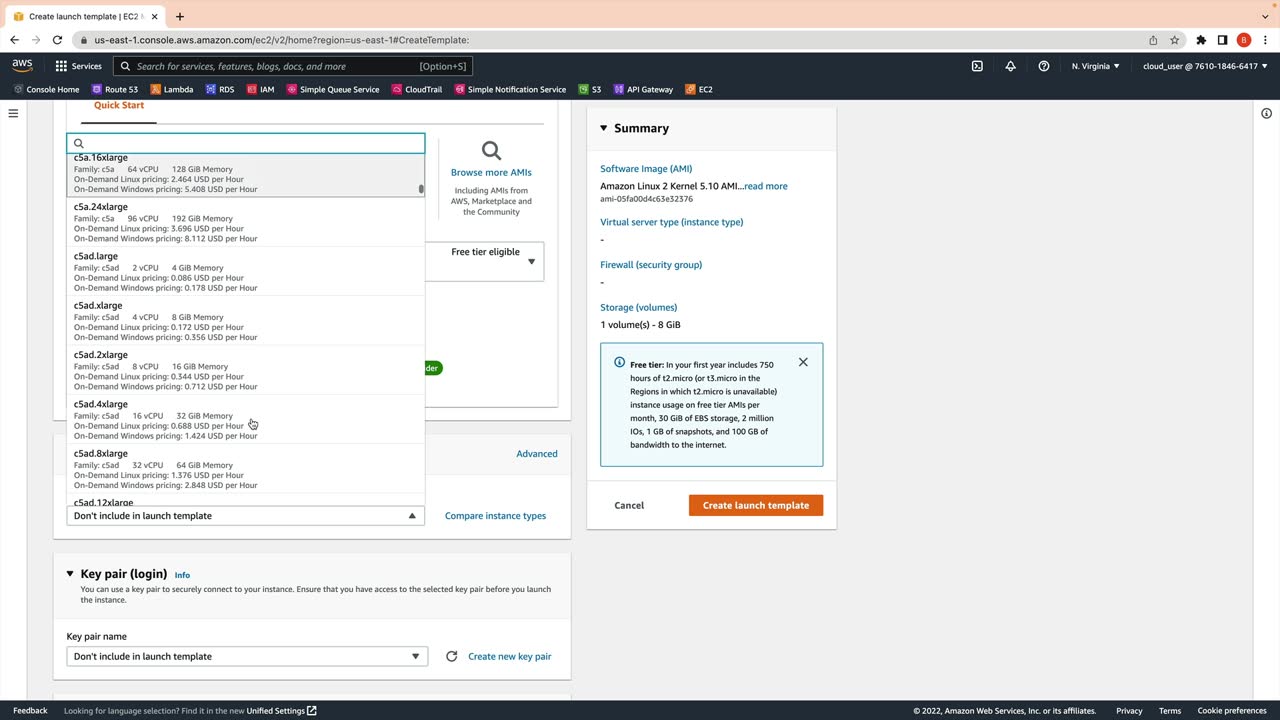1280x720 pixels.
Task: Open the IAM bookmark
Action: [x=260, y=89]
